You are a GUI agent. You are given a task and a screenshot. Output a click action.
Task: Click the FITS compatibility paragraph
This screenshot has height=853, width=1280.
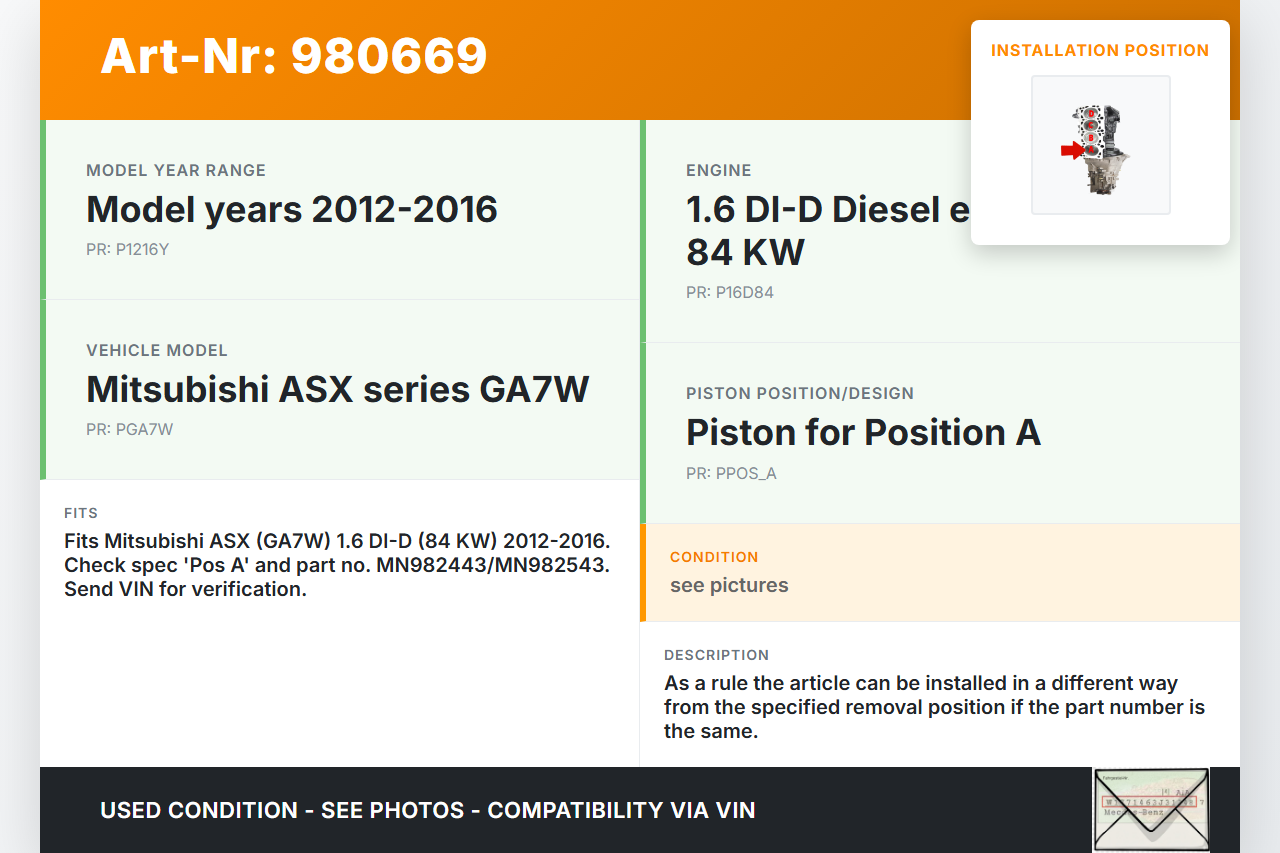[337, 565]
